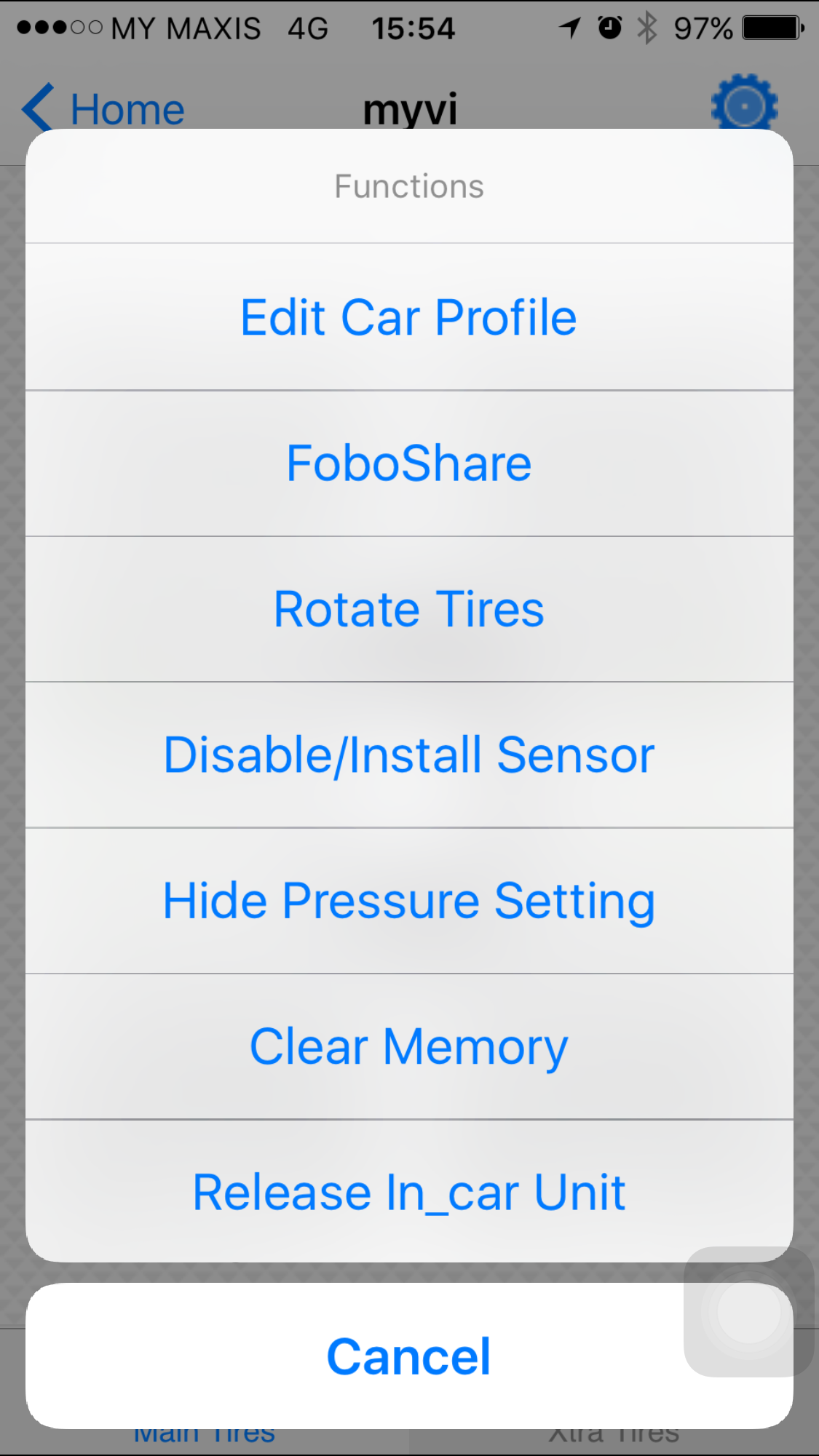Choose Disable/Install Sensor

(x=409, y=755)
